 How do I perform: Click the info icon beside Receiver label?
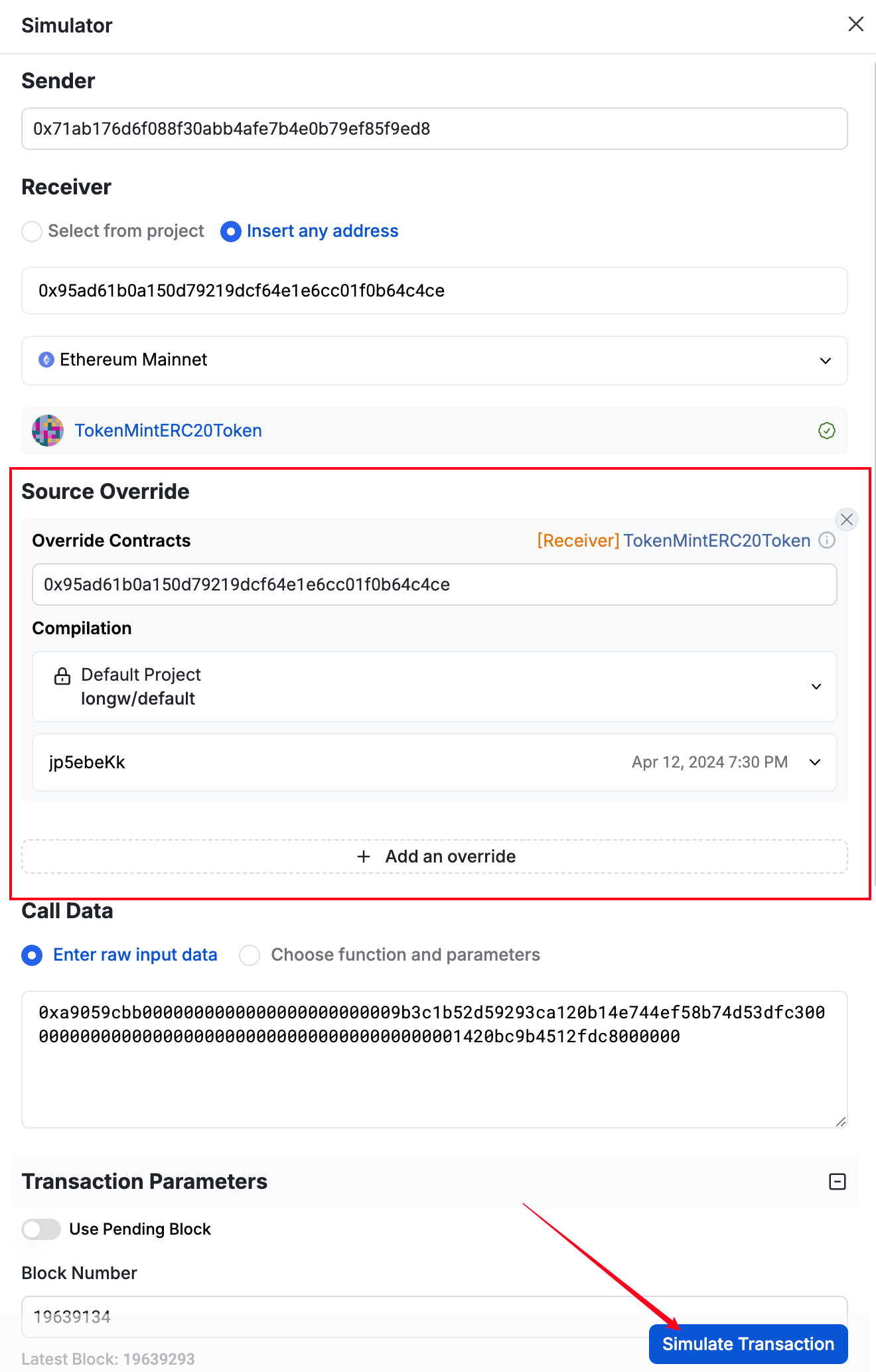[827, 541]
